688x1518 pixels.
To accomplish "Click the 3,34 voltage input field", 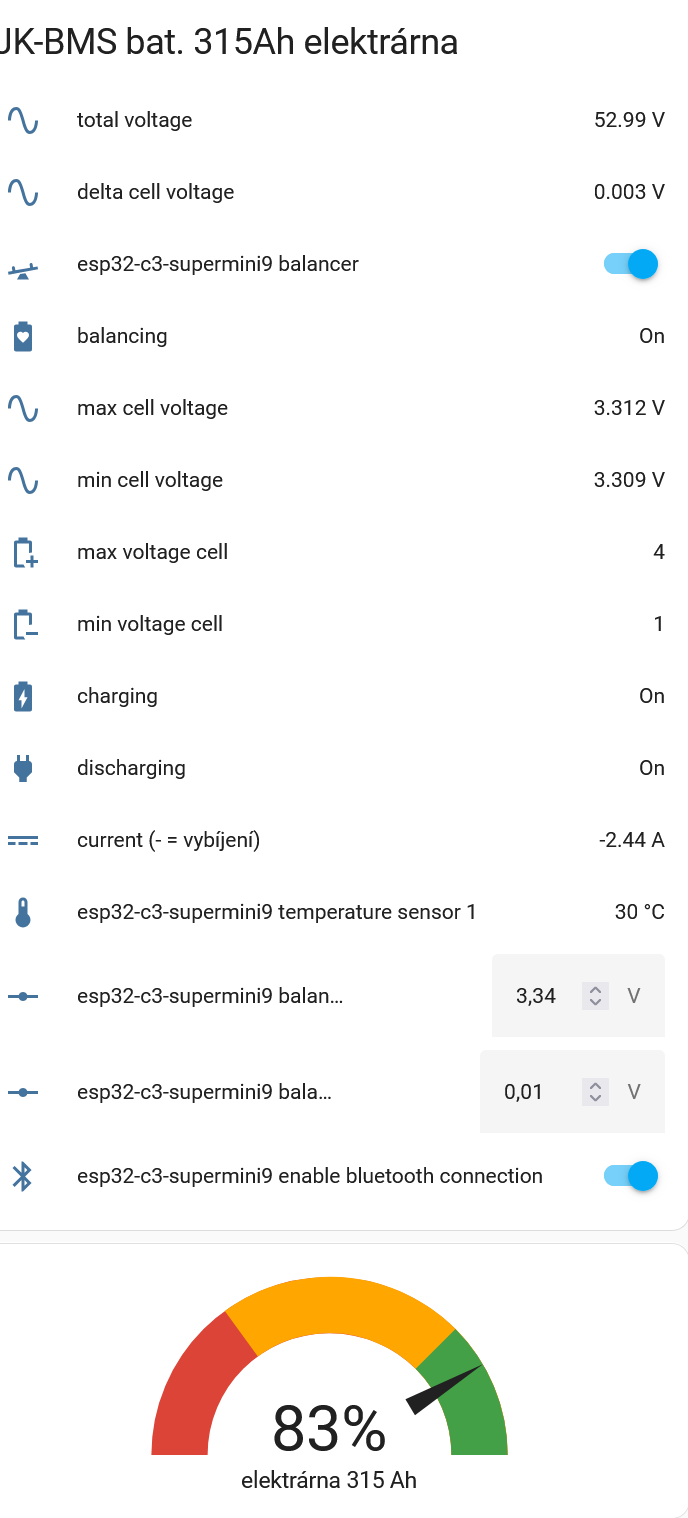I will coord(536,996).
